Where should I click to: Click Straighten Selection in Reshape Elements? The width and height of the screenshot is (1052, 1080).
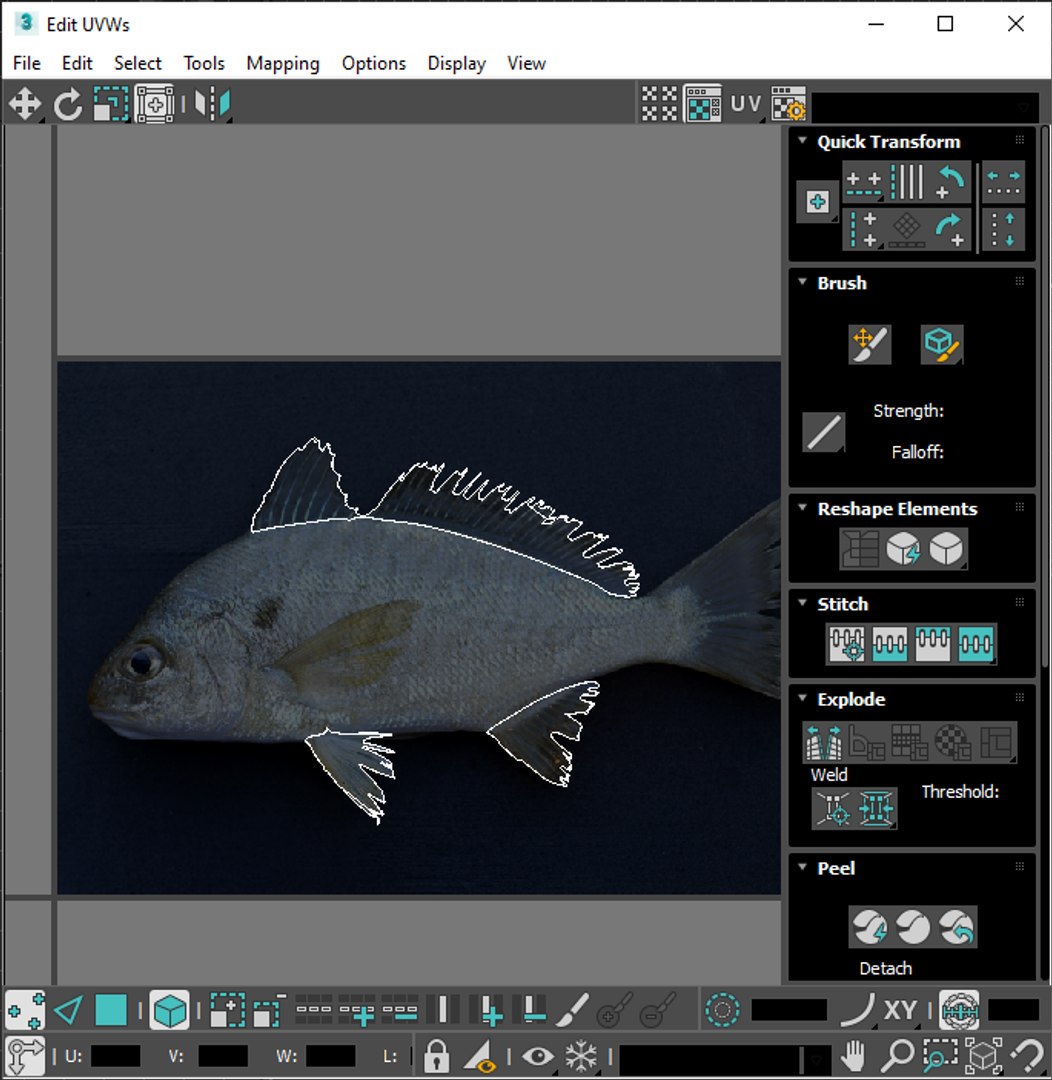coord(860,549)
